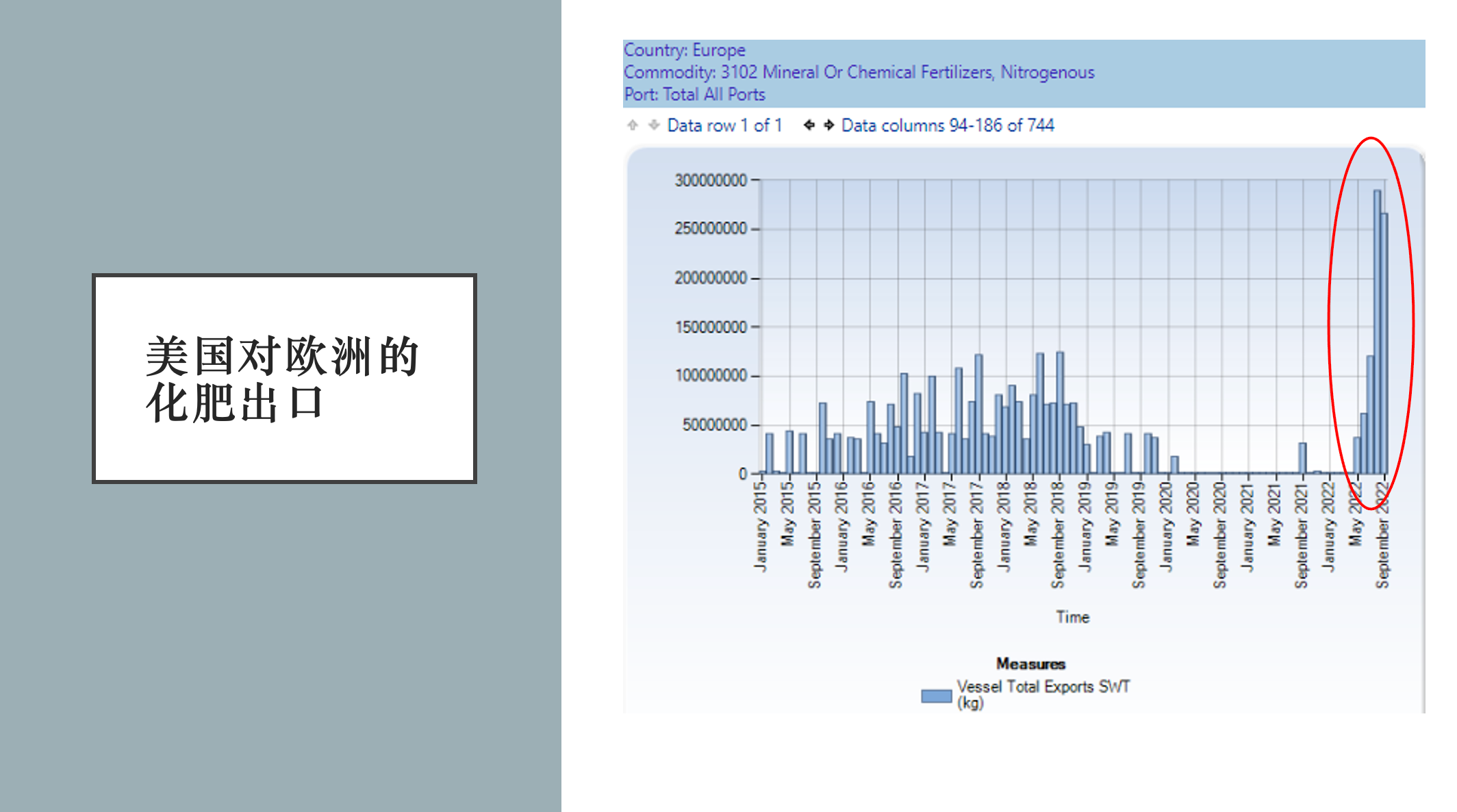Click the Data row 1 of 1 label

pyautogui.click(x=724, y=125)
